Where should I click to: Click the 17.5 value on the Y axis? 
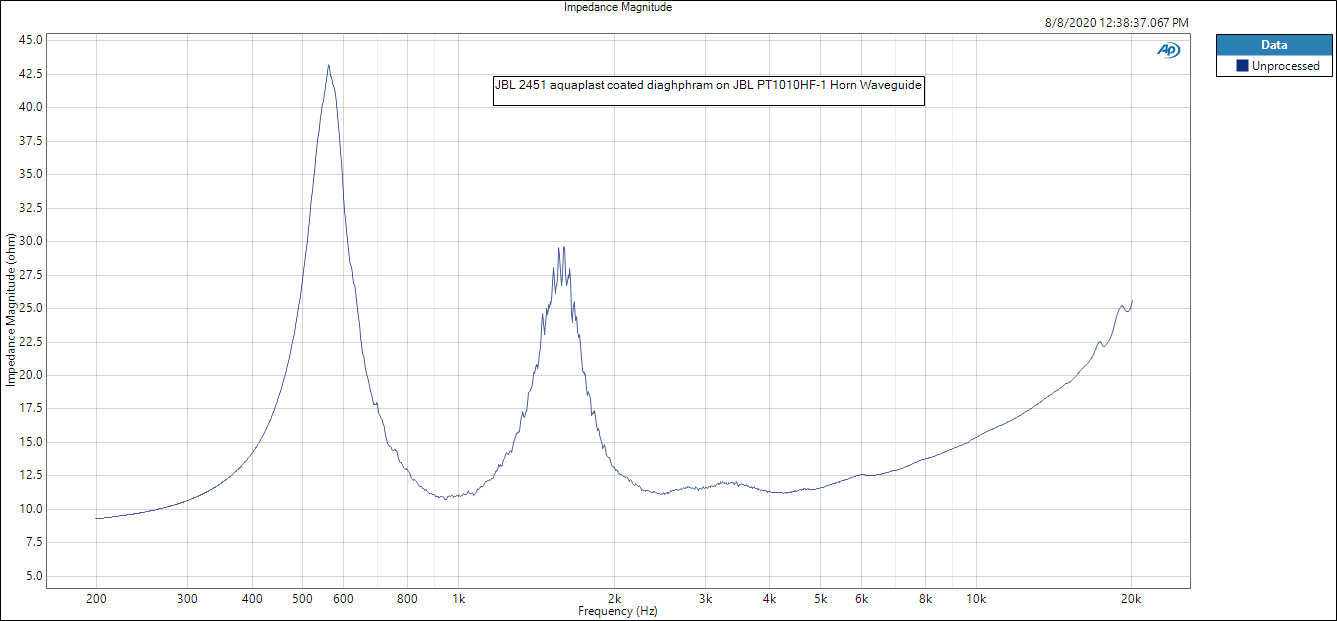[x=31, y=409]
